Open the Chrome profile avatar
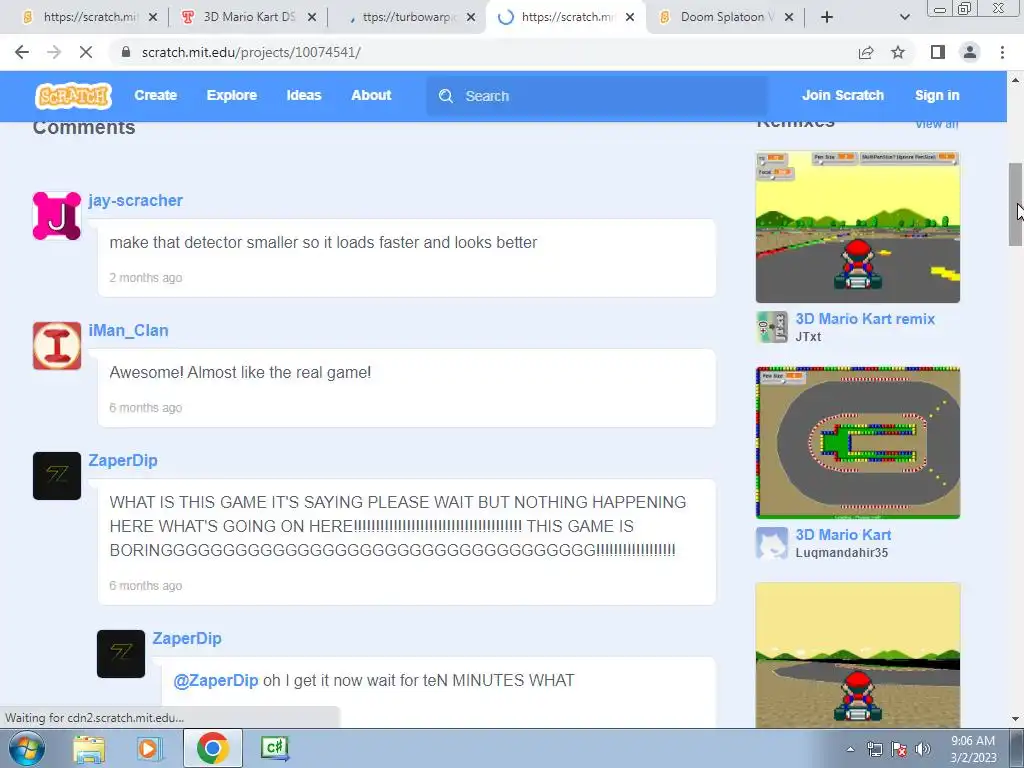This screenshot has width=1024, height=768. [x=970, y=52]
